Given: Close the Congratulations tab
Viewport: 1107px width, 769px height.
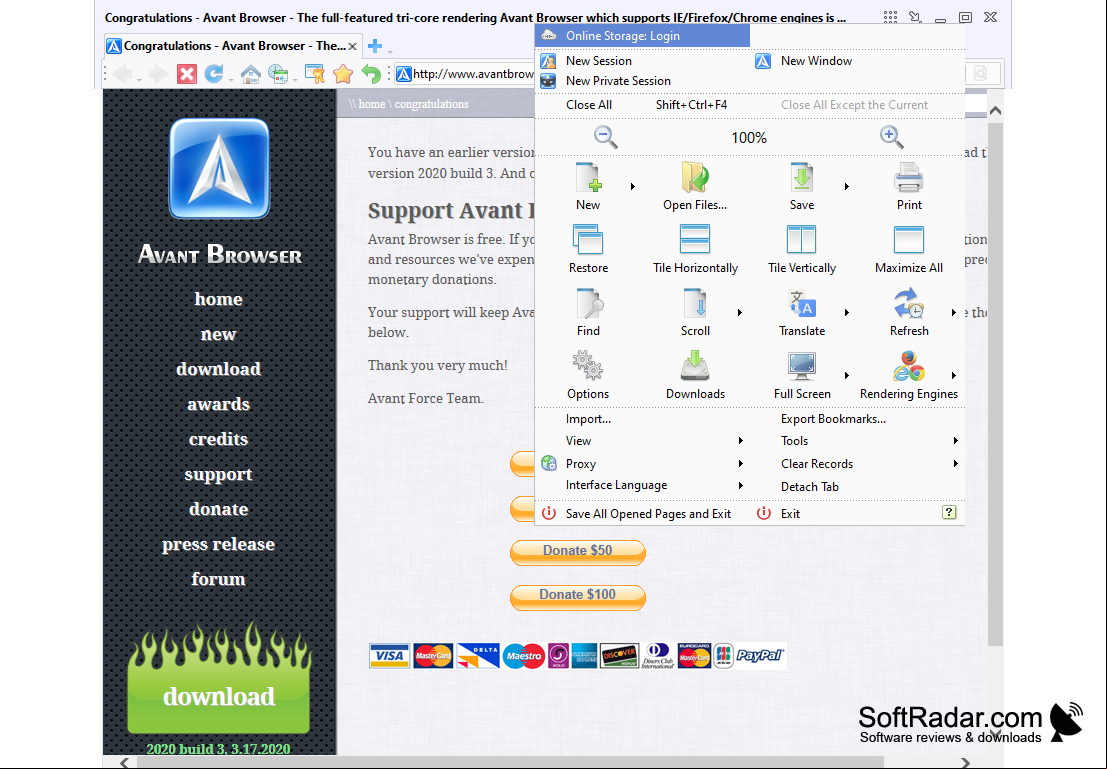Looking at the screenshot, I should pos(352,47).
